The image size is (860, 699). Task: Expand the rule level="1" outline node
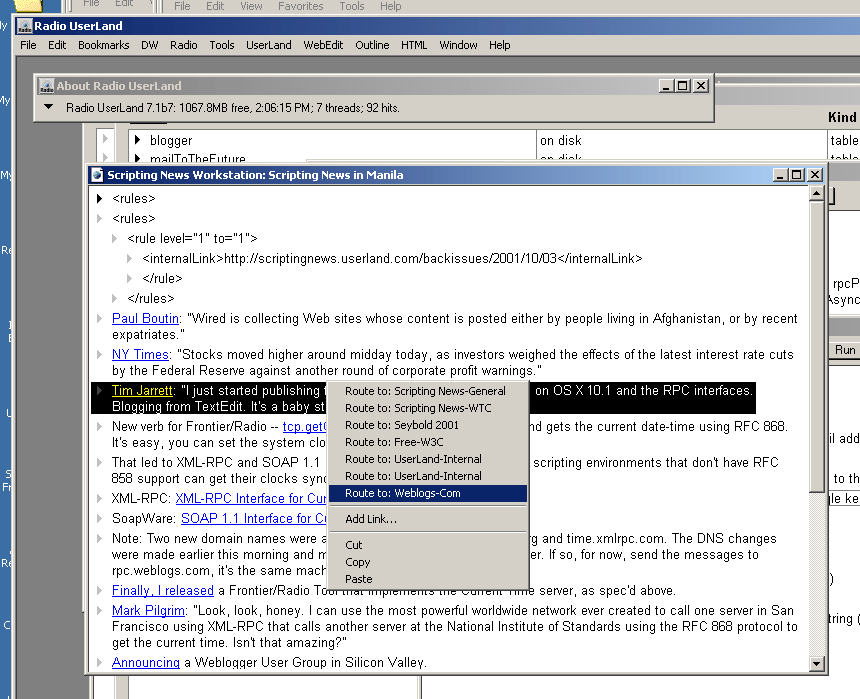(x=114, y=238)
